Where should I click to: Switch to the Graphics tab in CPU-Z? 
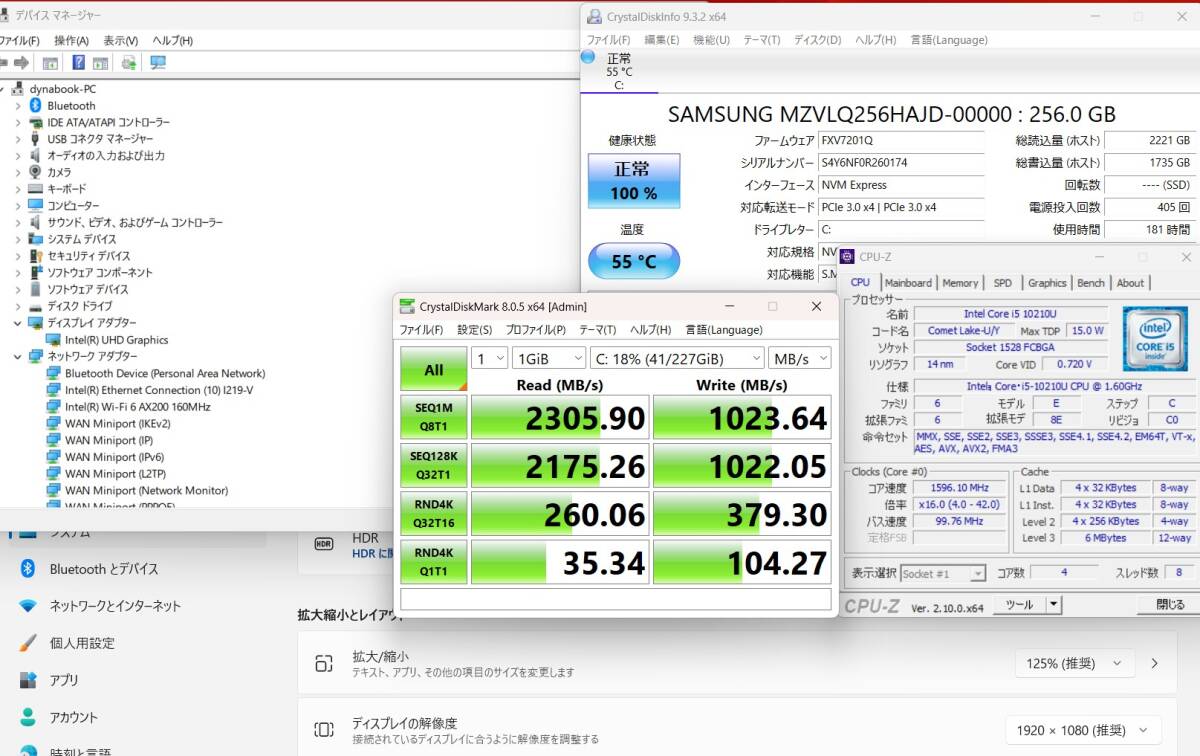pos(1047,283)
